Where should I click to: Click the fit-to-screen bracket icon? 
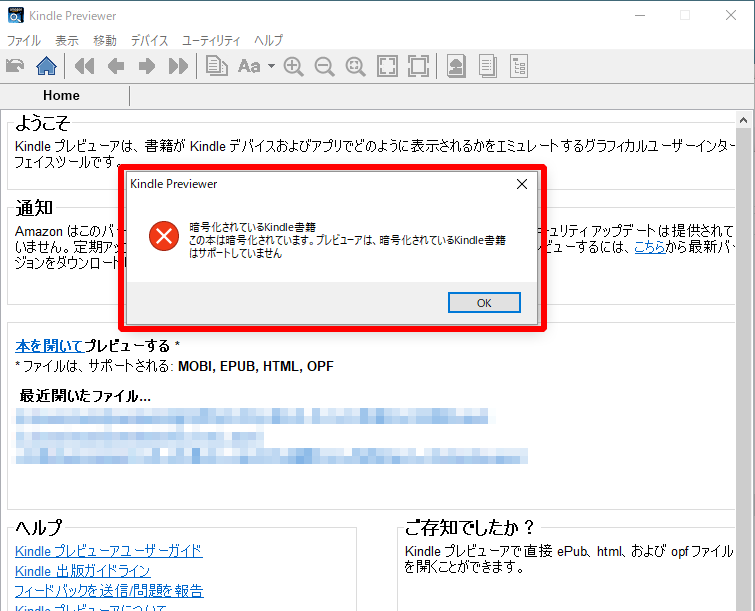coord(387,66)
